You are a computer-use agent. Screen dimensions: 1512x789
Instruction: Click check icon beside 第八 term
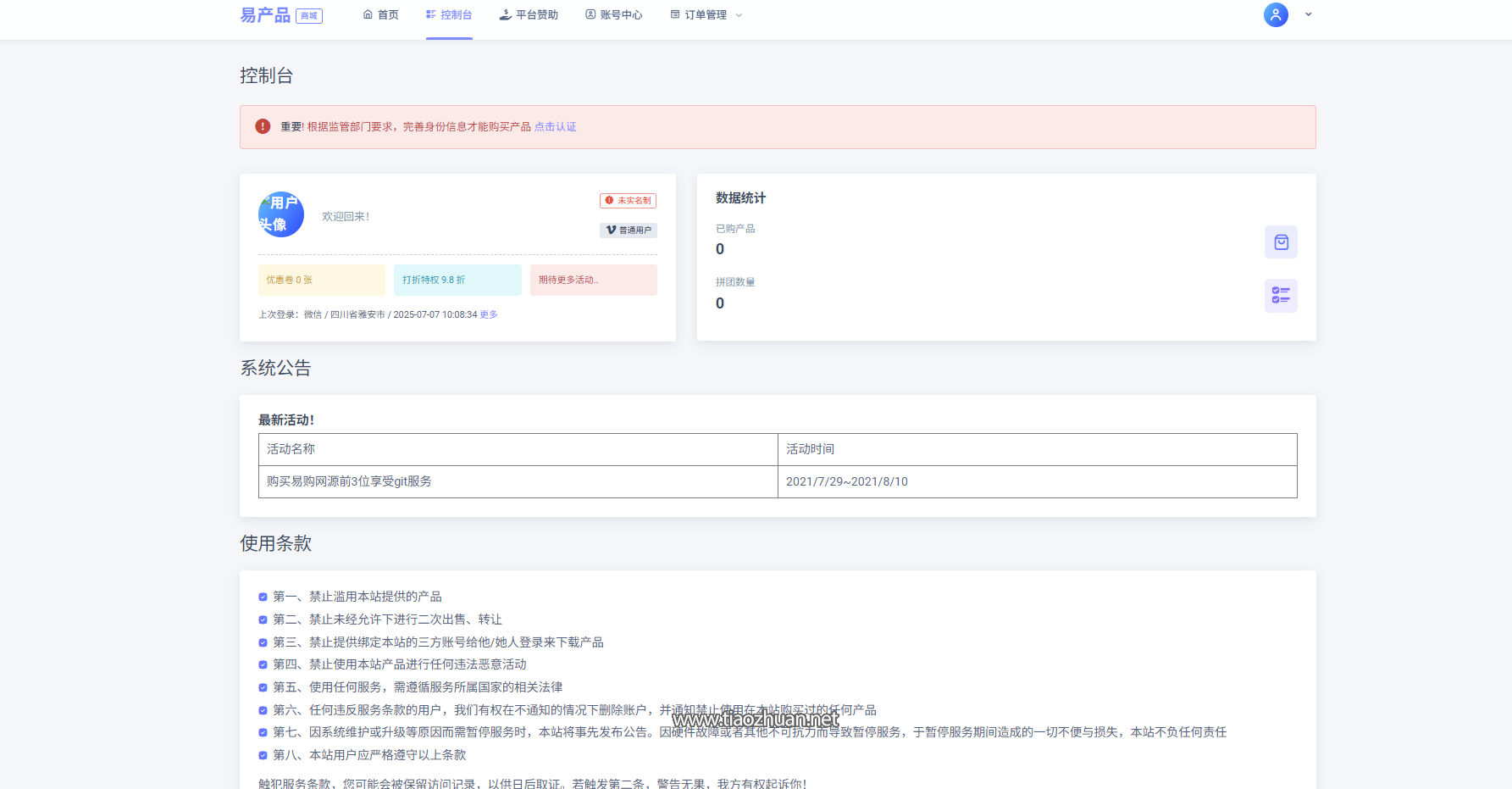point(263,755)
